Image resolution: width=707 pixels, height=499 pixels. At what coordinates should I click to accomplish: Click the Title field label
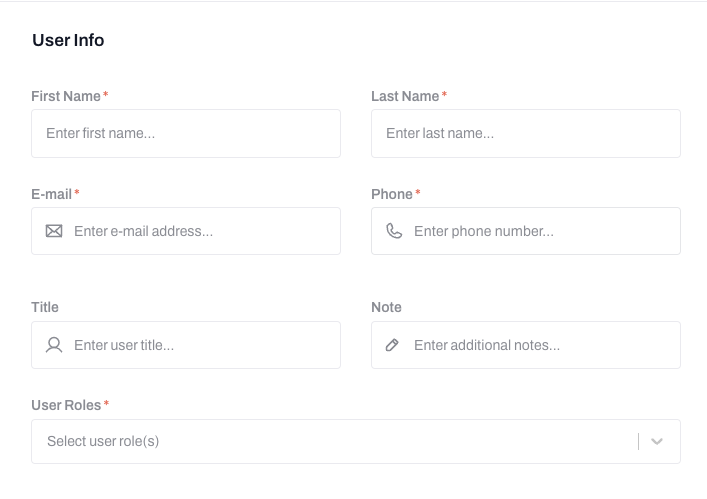pos(45,307)
